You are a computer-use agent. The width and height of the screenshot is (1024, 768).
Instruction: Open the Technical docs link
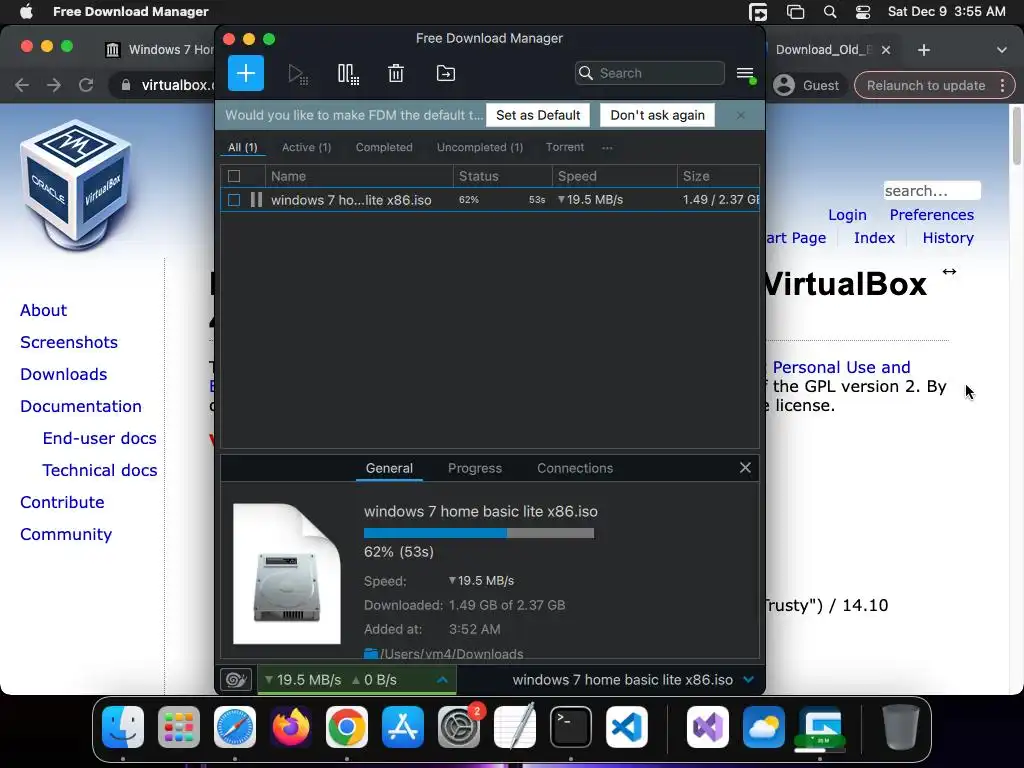pos(100,470)
